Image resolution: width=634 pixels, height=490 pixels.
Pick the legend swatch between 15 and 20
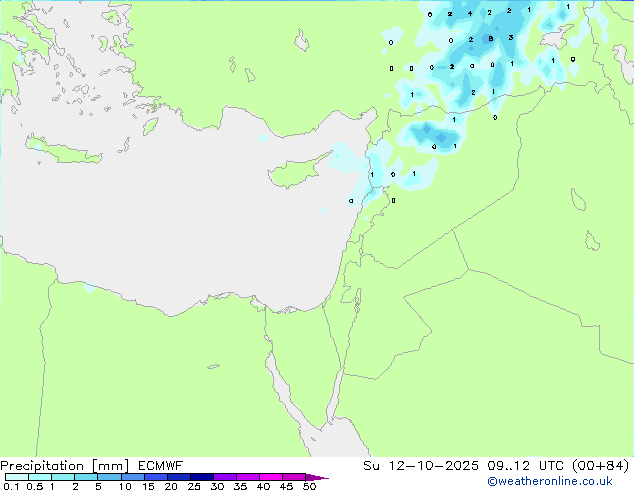(155, 477)
